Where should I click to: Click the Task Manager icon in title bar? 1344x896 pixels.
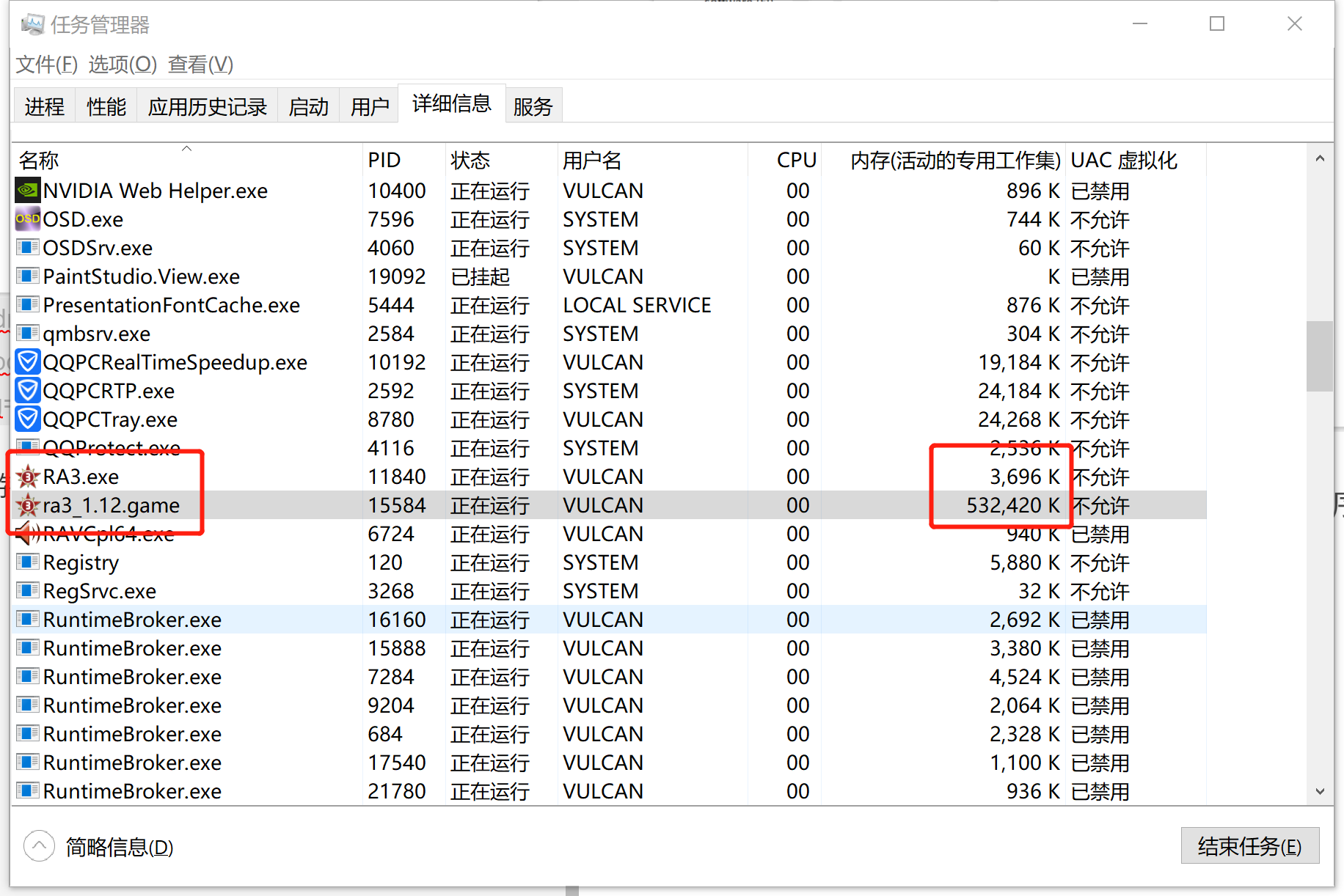pos(32,23)
